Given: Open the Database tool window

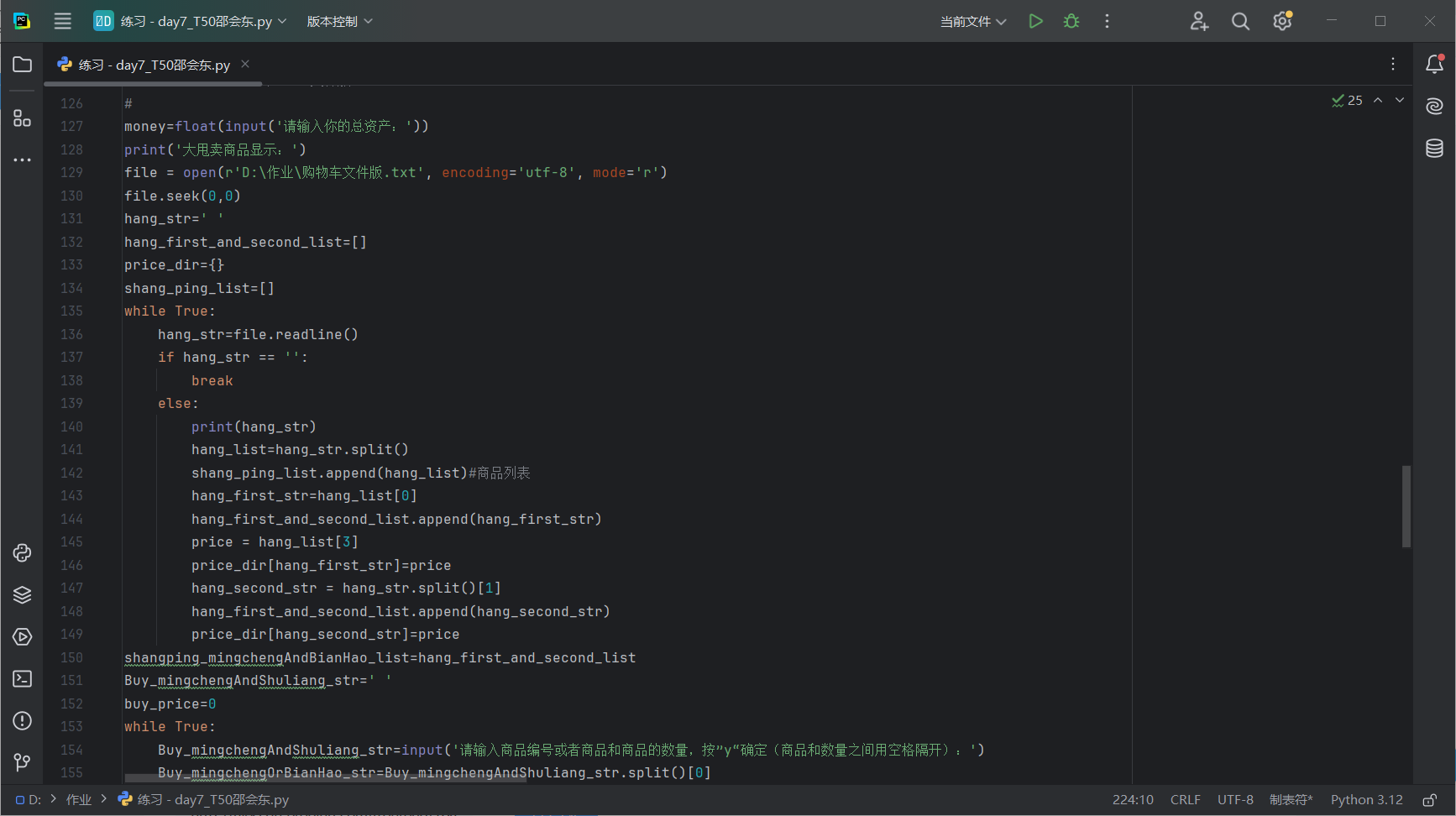Looking at the screenshot, I should [1434, 149].
